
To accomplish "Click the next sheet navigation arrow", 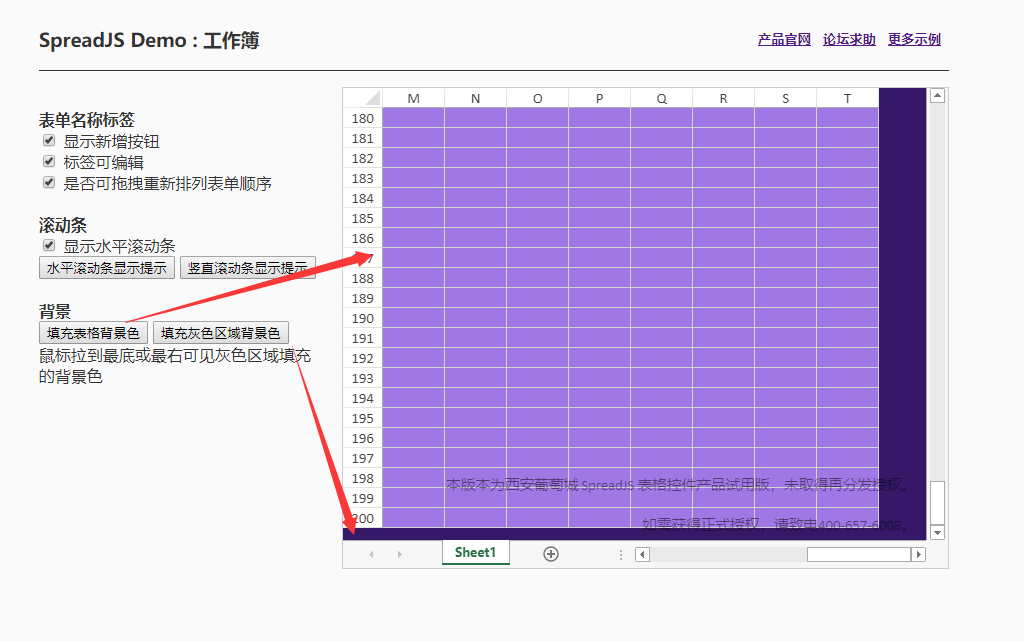I will [399, 553].
